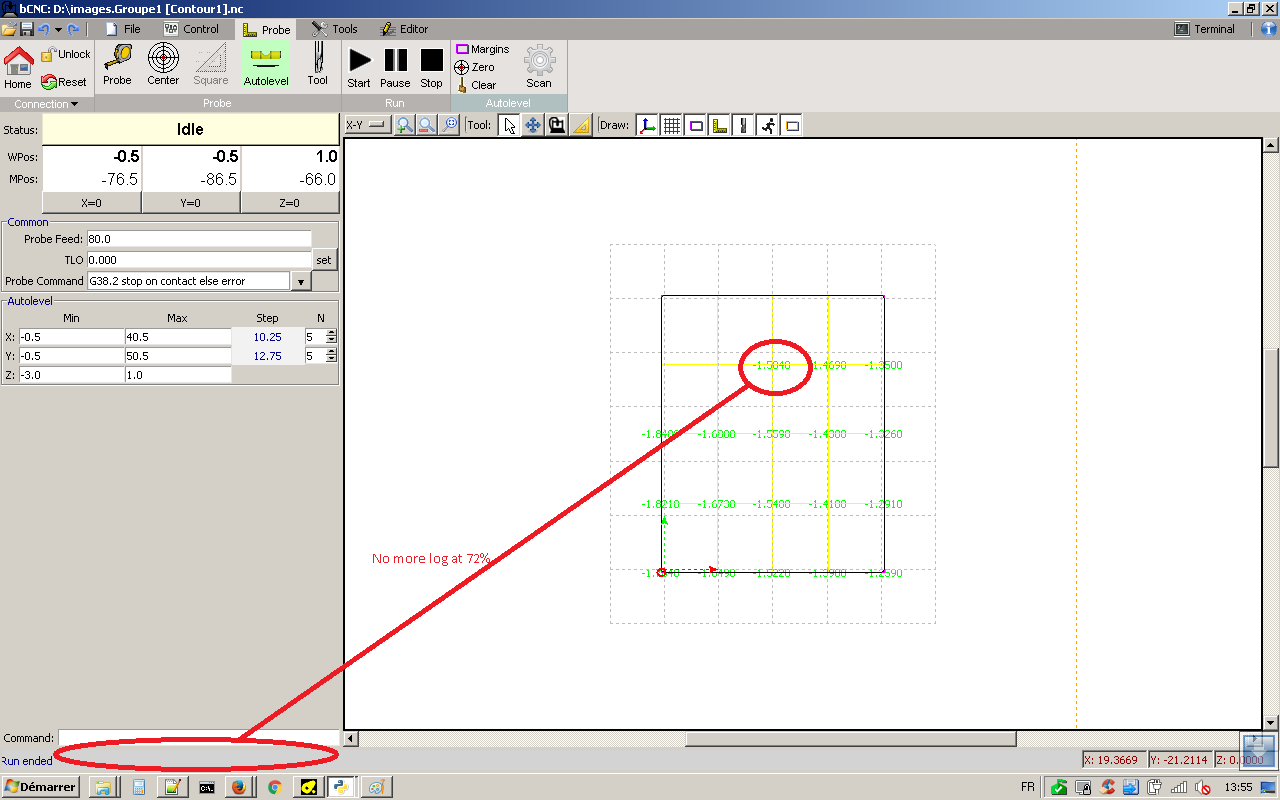Pause the running job
This screenshot has height=800, width=1280.
pos(395,68)
